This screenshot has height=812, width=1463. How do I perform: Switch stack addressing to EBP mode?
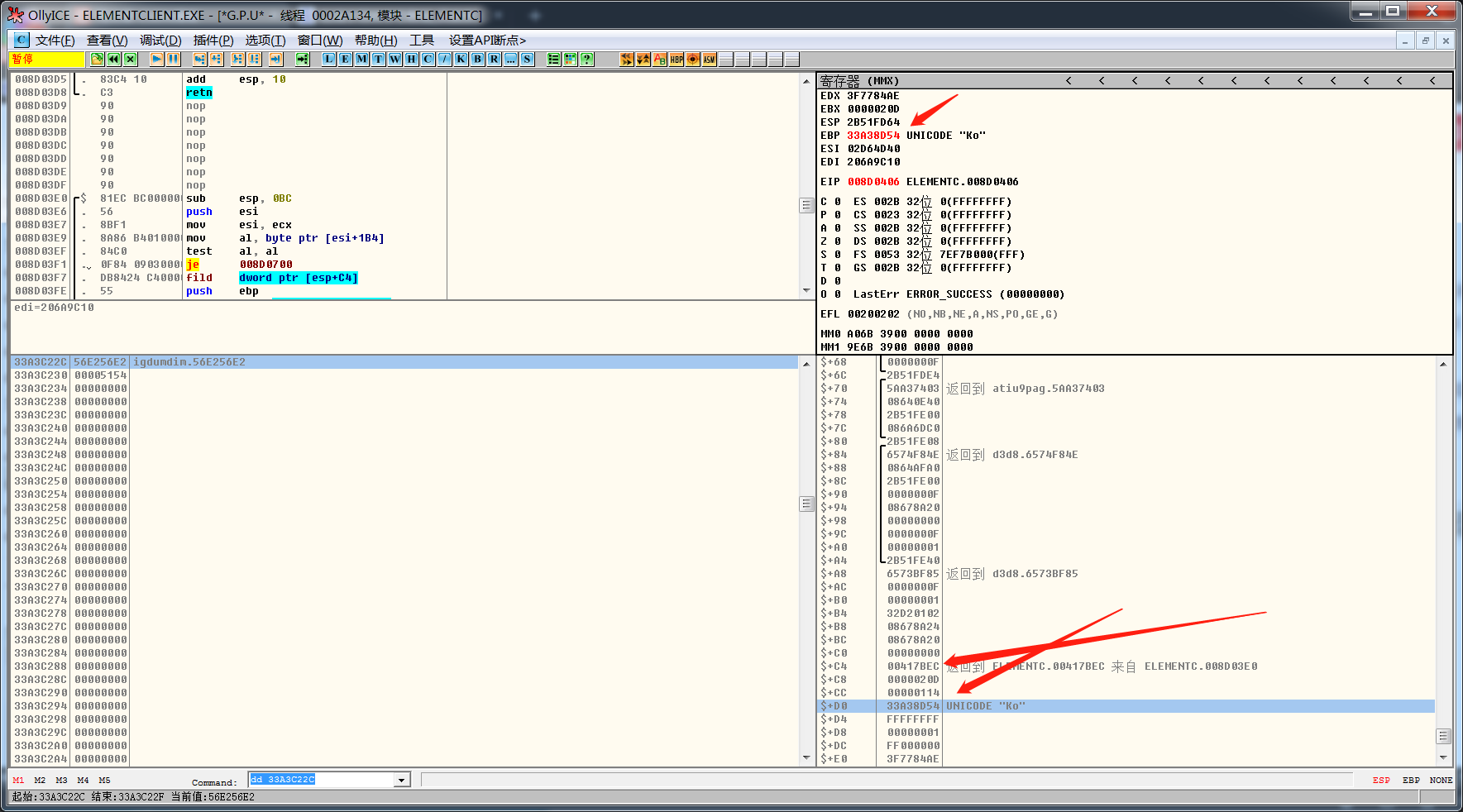[x=1411, y=780]
